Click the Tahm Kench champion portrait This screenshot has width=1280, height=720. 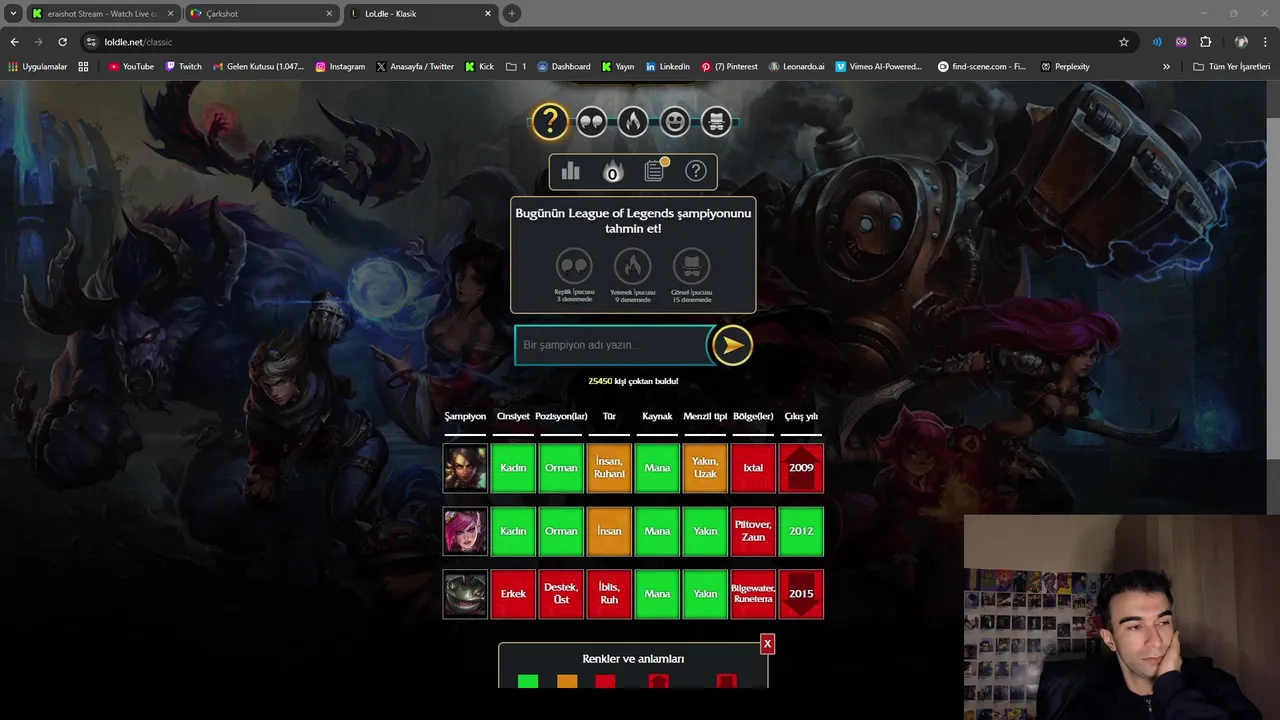465,594
